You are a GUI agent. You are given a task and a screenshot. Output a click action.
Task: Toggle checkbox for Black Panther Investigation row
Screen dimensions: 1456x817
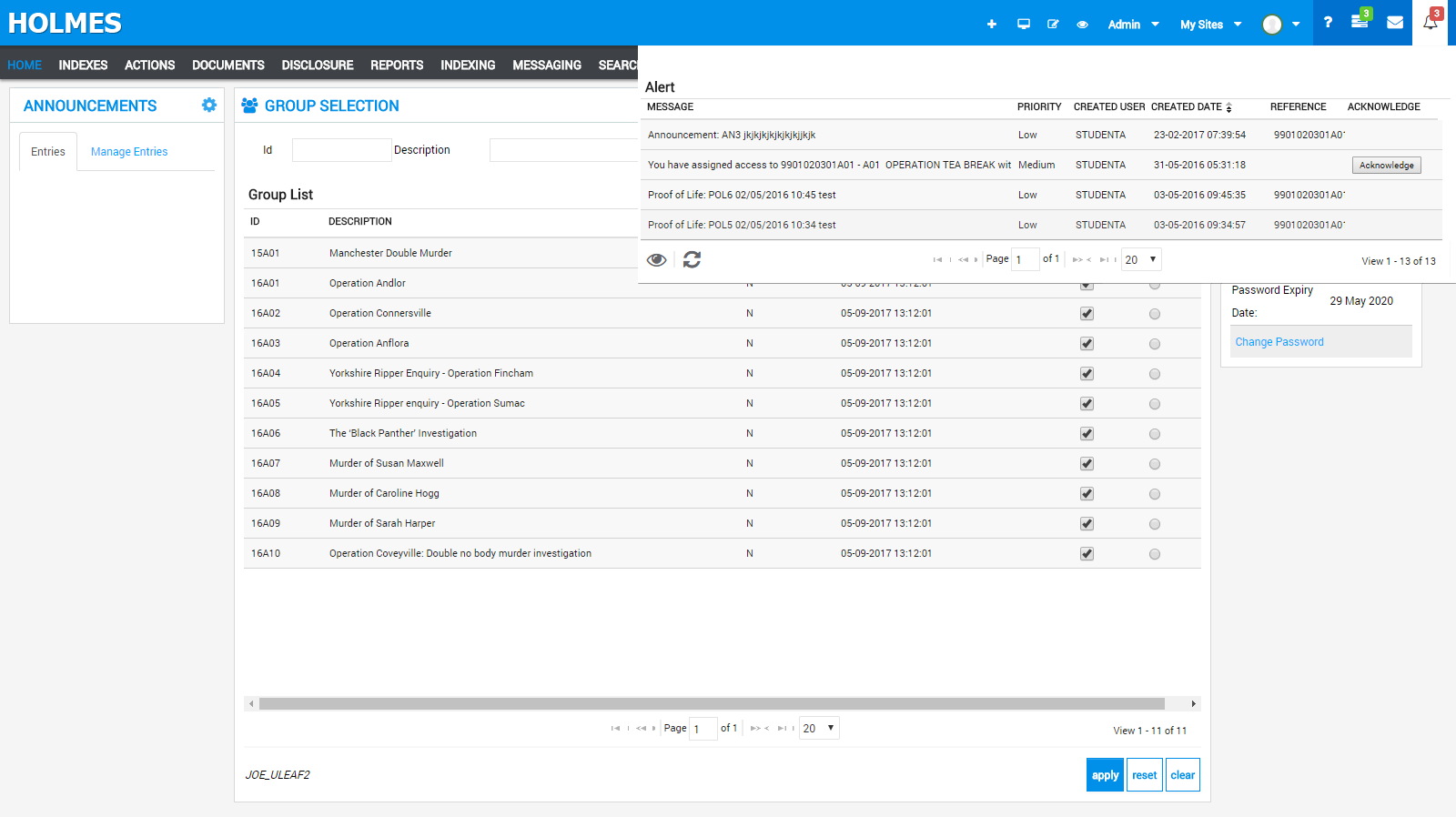1087,434
